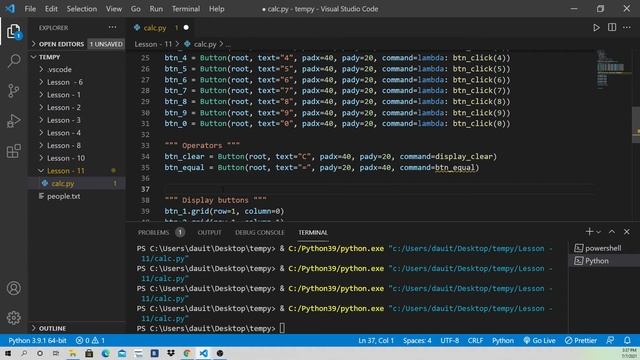Open the Source Control view
Viewport: 640px width, 360px height.
tap(13, 91)
